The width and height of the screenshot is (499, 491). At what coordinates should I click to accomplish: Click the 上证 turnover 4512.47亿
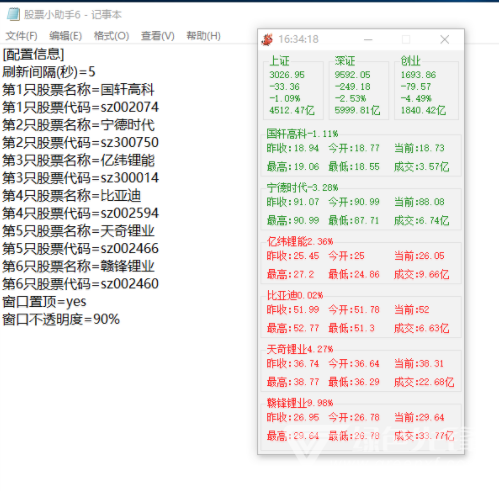point(292,110)
